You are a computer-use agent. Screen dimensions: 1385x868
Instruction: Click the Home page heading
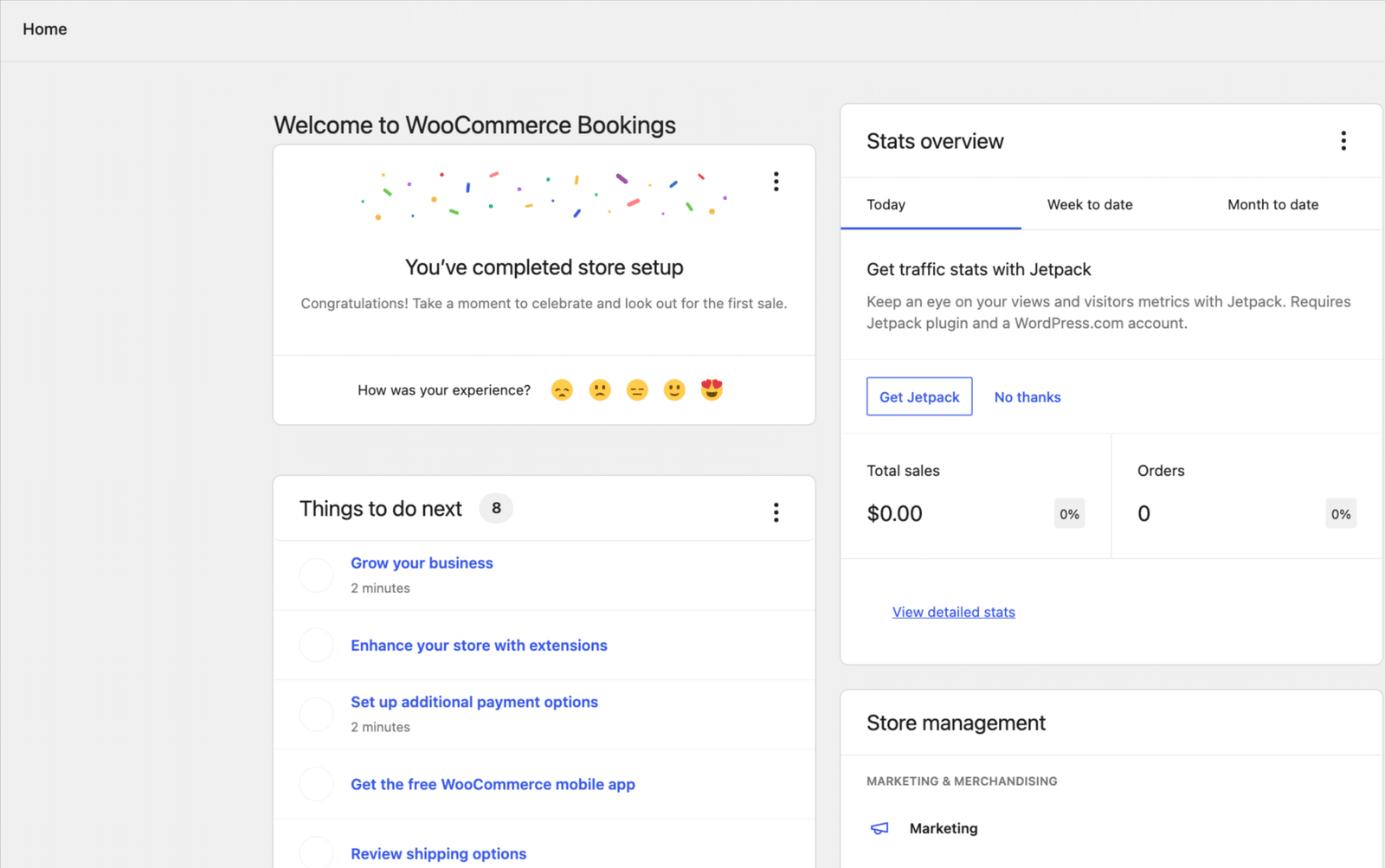(x=45, y=29)
